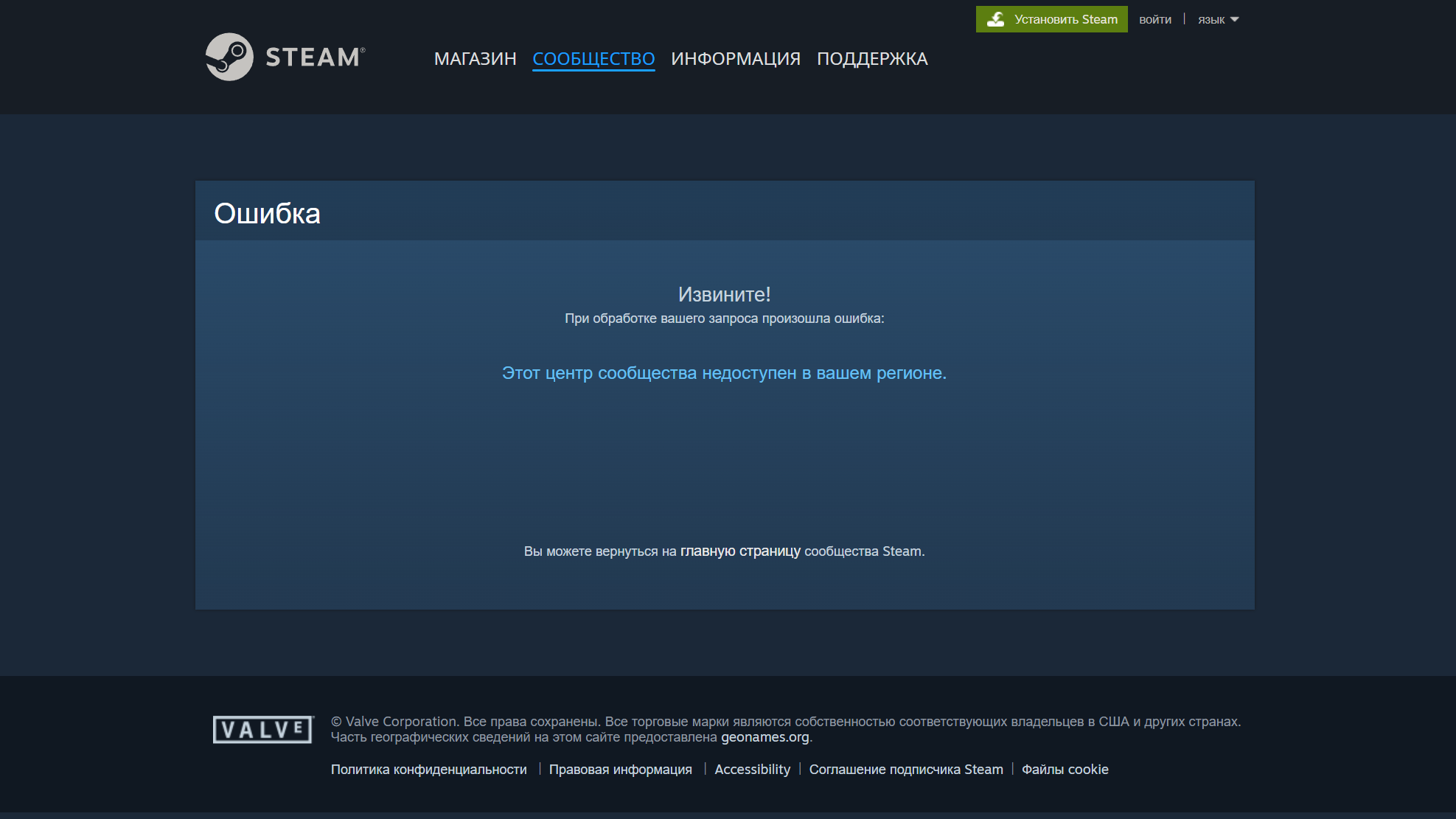Click the Steam logo in the header
This screenshot has width=1456, height=819.
pos(285,57)
